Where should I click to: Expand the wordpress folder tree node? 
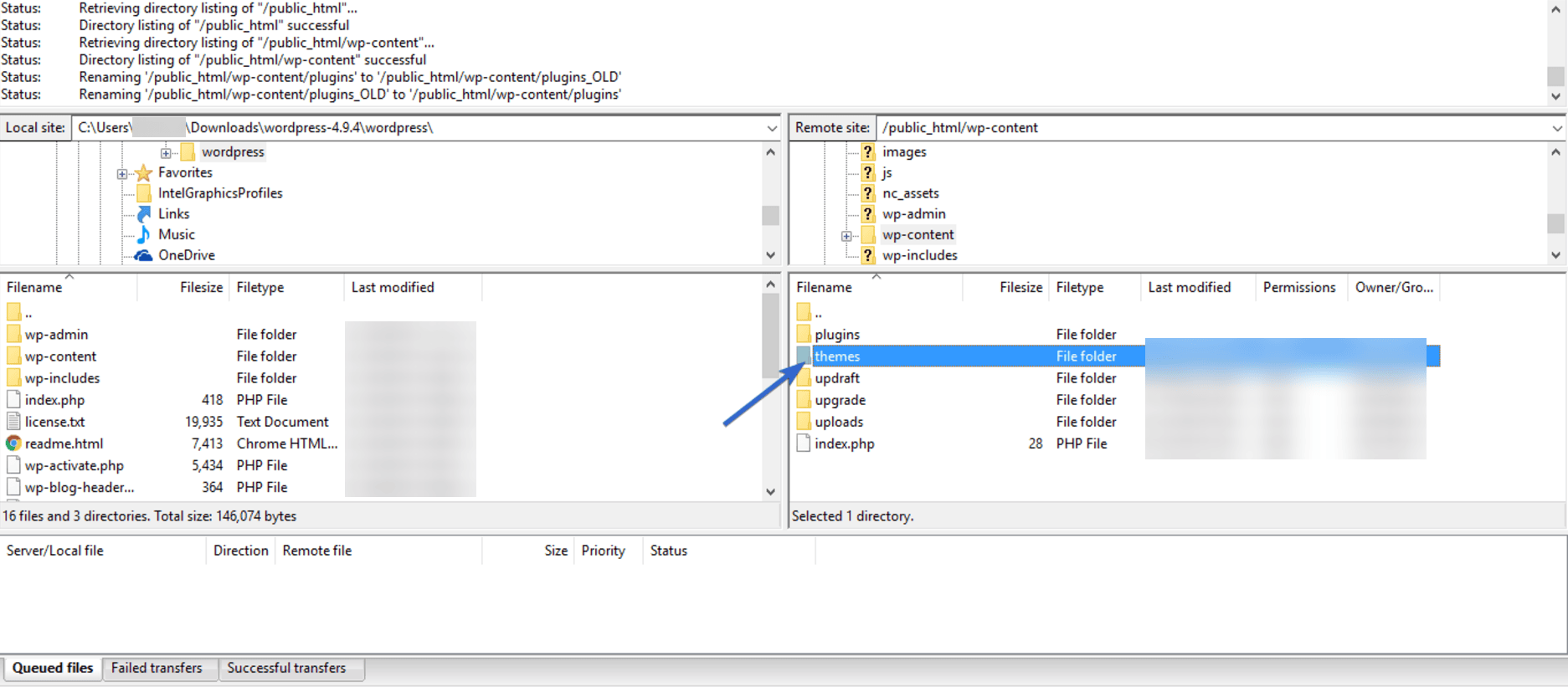coord(166,152)
